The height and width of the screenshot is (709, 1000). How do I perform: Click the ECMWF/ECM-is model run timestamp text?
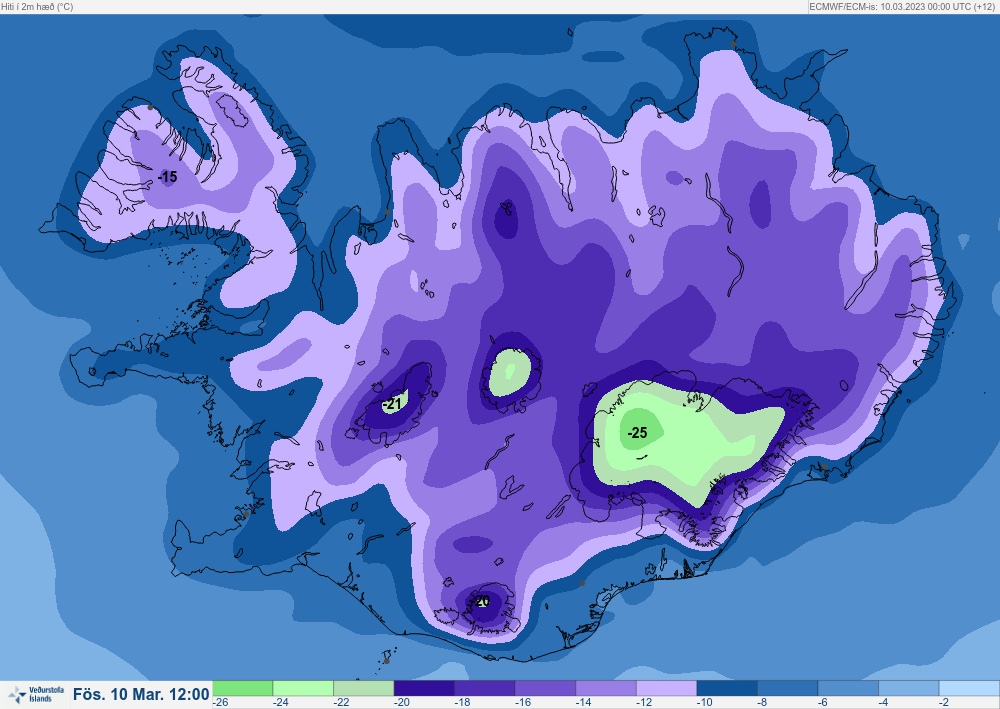(901, 6)
